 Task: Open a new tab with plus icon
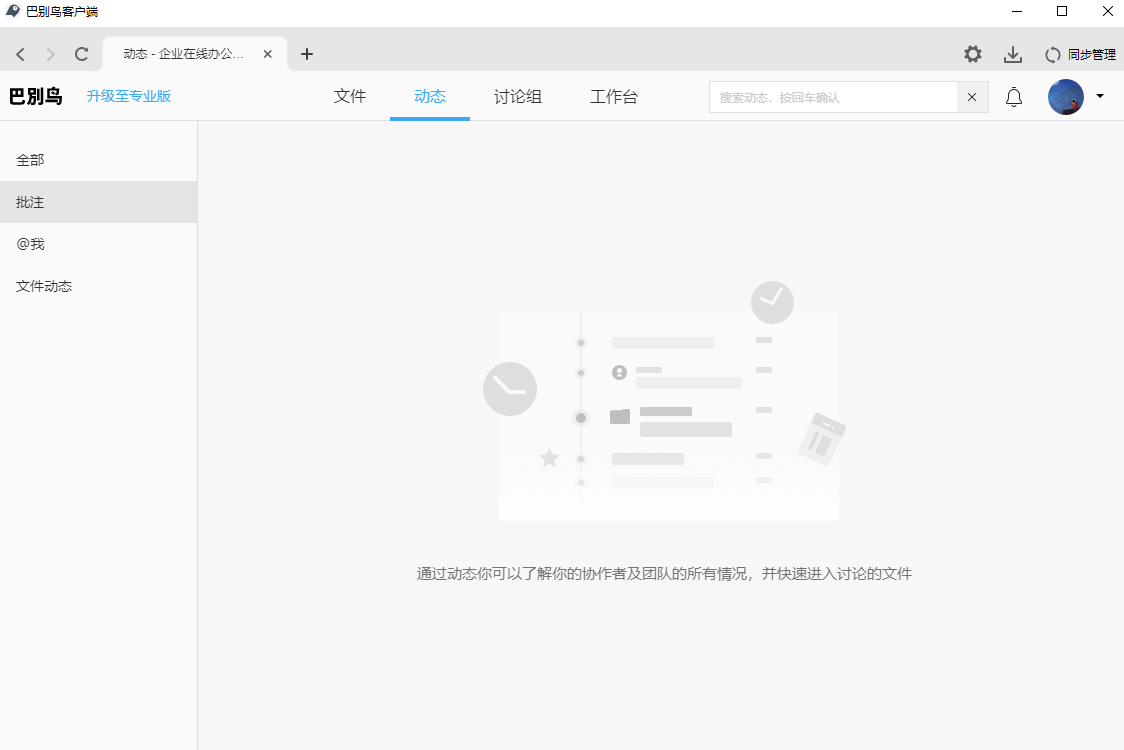click(307, 54)
